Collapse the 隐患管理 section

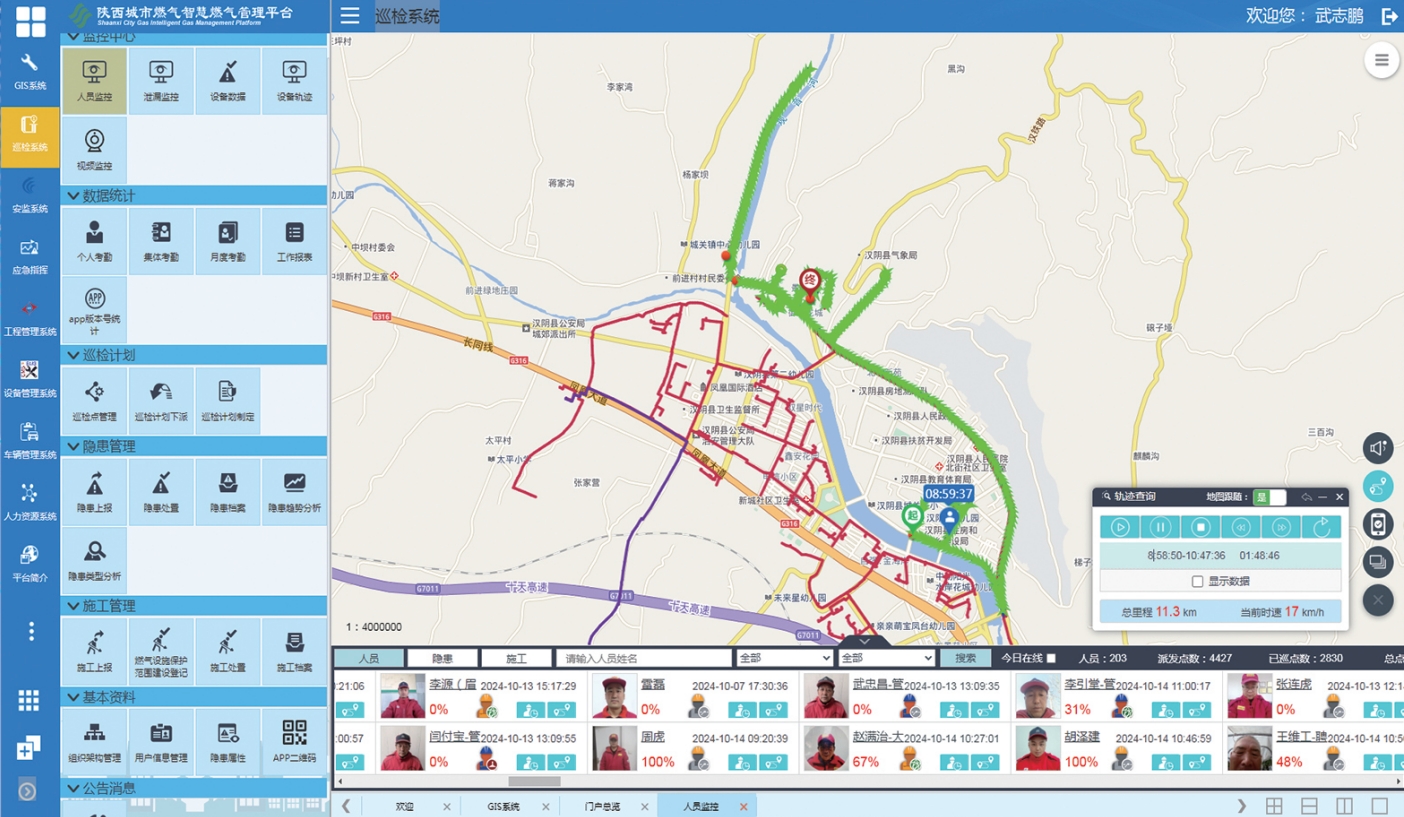[x=194, y=446]
